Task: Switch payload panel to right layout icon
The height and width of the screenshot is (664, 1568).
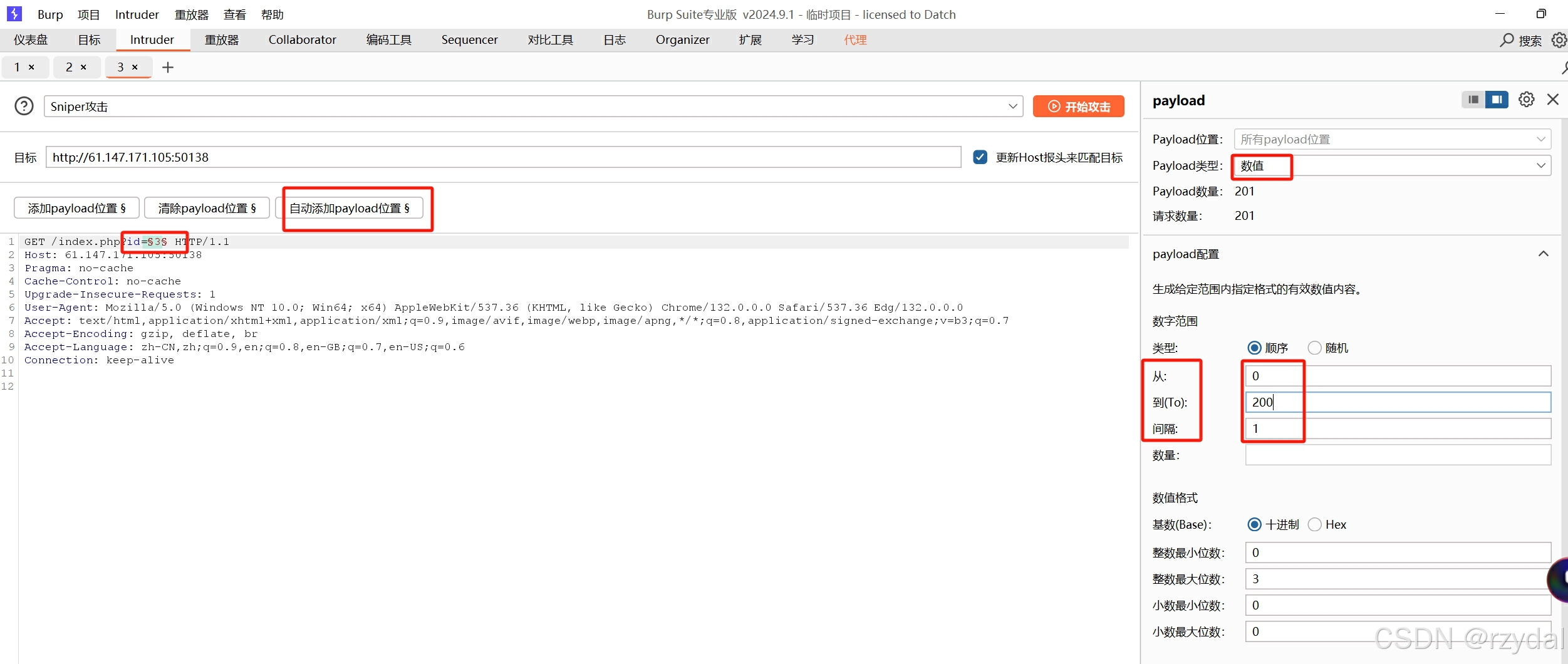Action: [x=1497, y=100]
